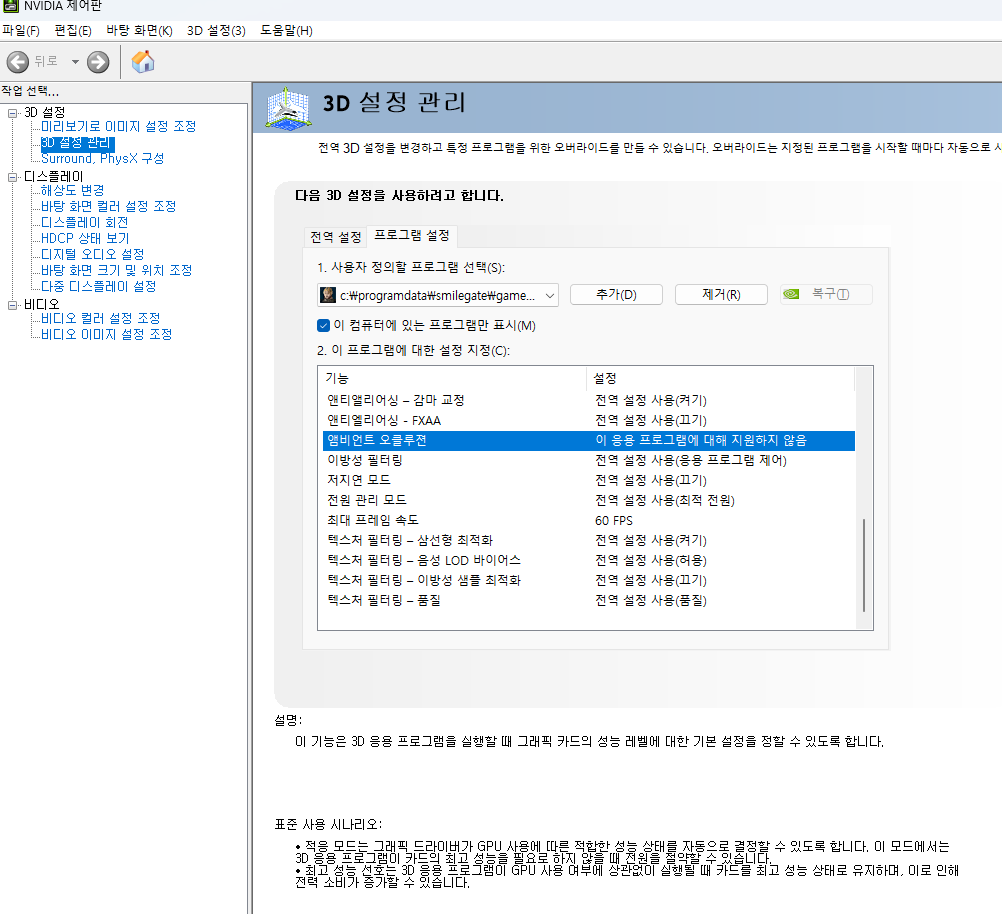This screenshot has height=914, width=1002.
Task: Select the 저지연 모드 row
Action: point(589,480)
